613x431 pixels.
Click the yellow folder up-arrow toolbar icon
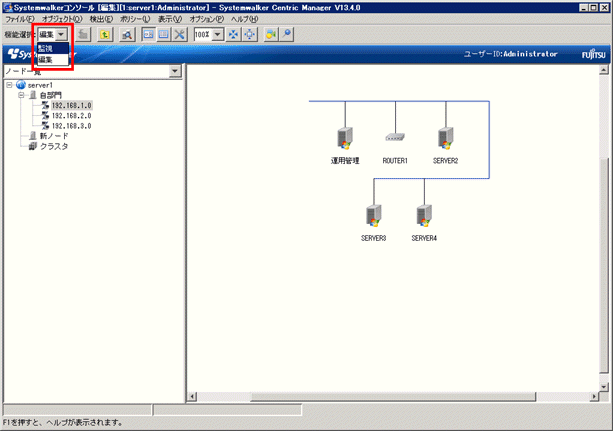[105, 34]
